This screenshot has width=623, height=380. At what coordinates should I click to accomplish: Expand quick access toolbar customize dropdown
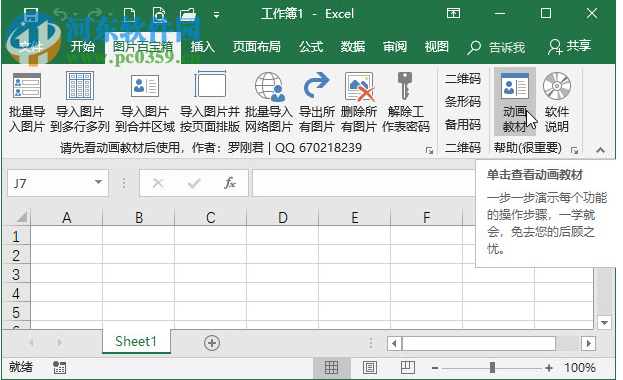point(217,16)
